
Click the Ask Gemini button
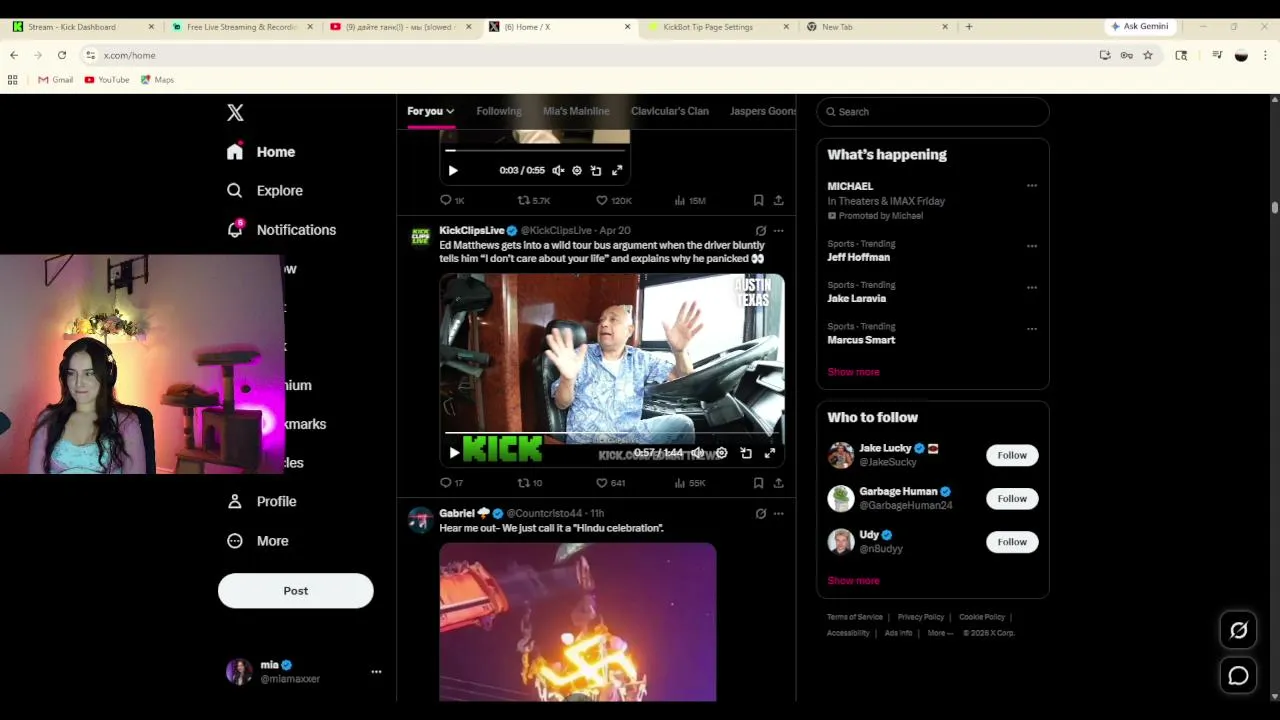tap(1139, 26)
